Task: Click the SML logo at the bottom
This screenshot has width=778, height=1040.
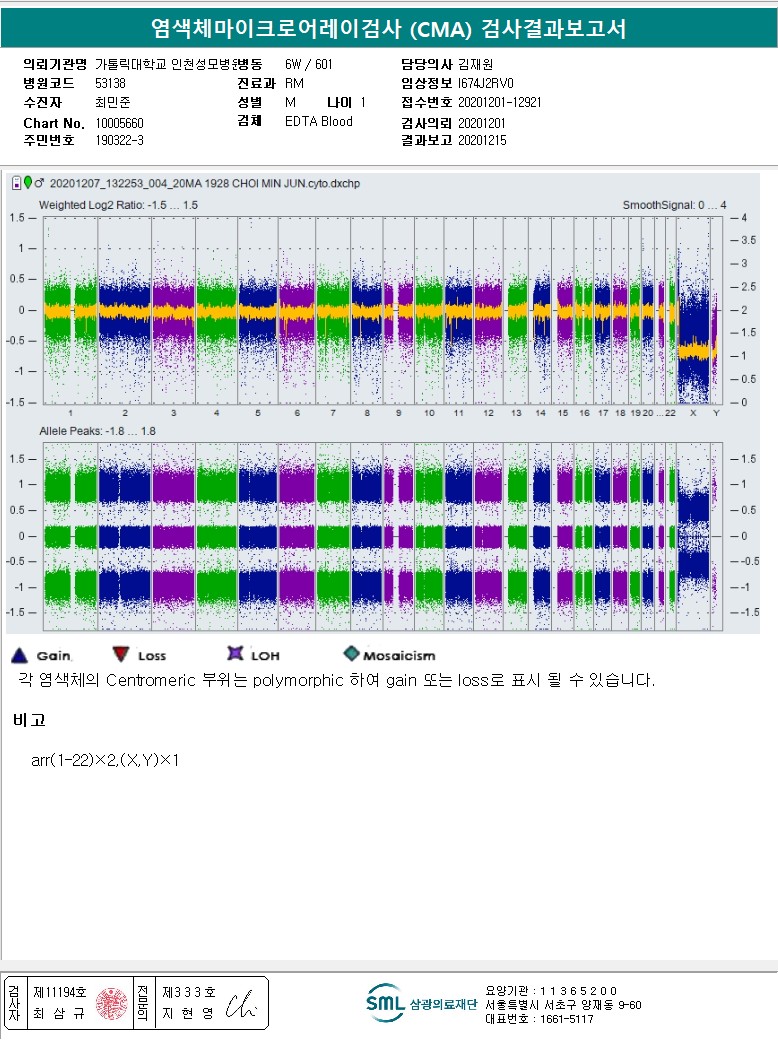Action: (x=385, y=1004)
